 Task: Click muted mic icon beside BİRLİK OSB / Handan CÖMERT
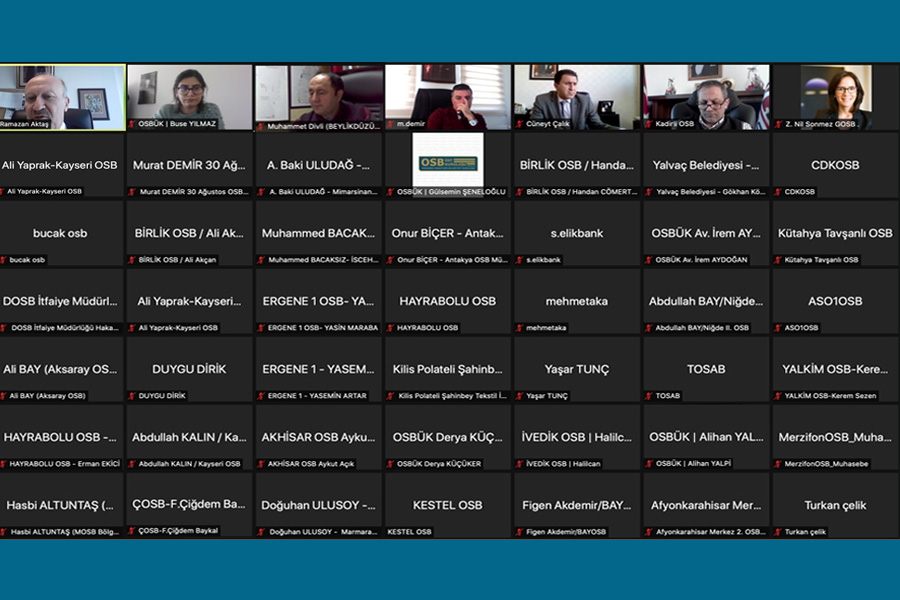[520, 192]
